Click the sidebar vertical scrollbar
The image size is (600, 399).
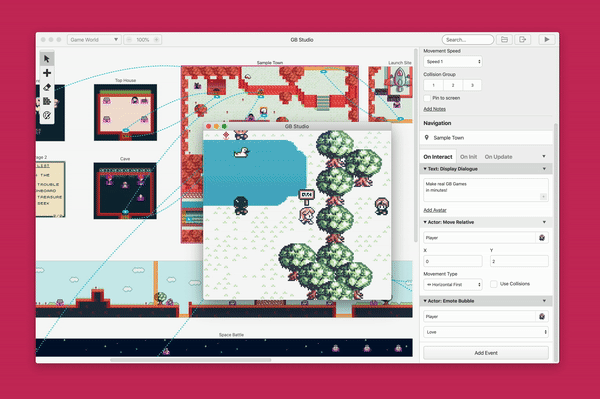(556, 243)
